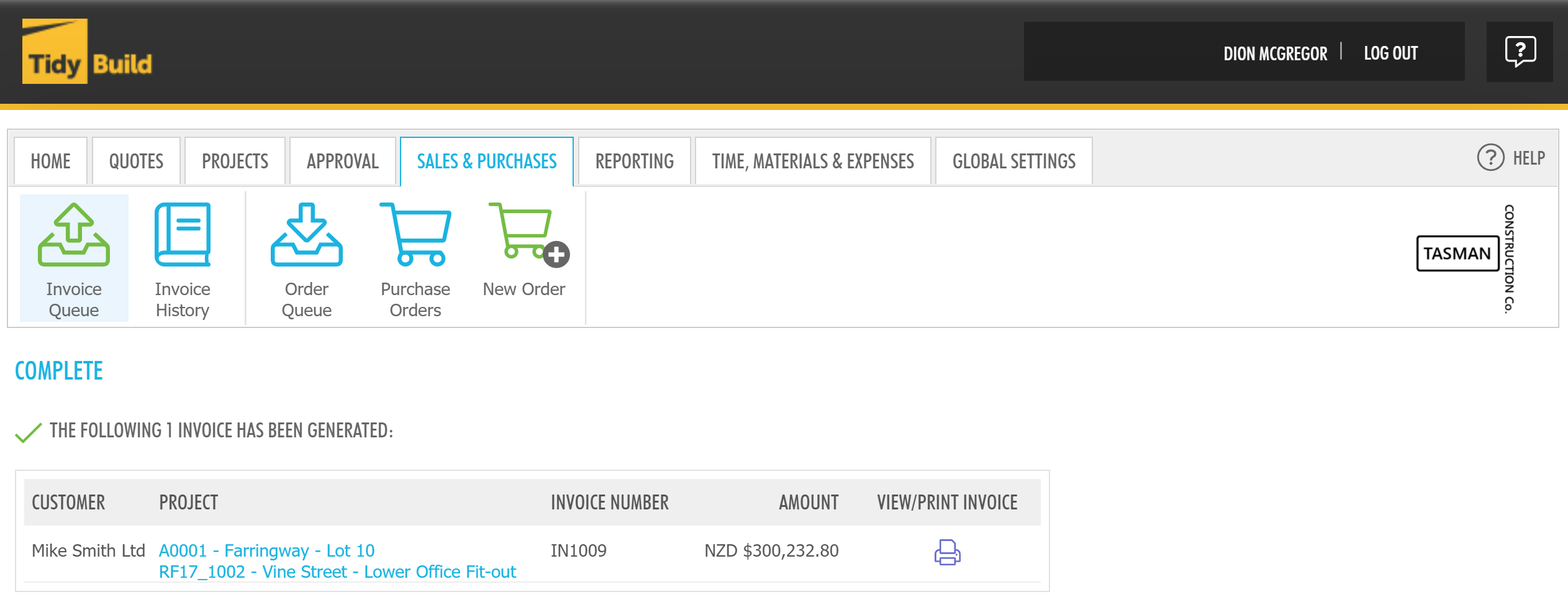Open the help chat bubble icon

pyautogui.click(x=1520, y=52)
